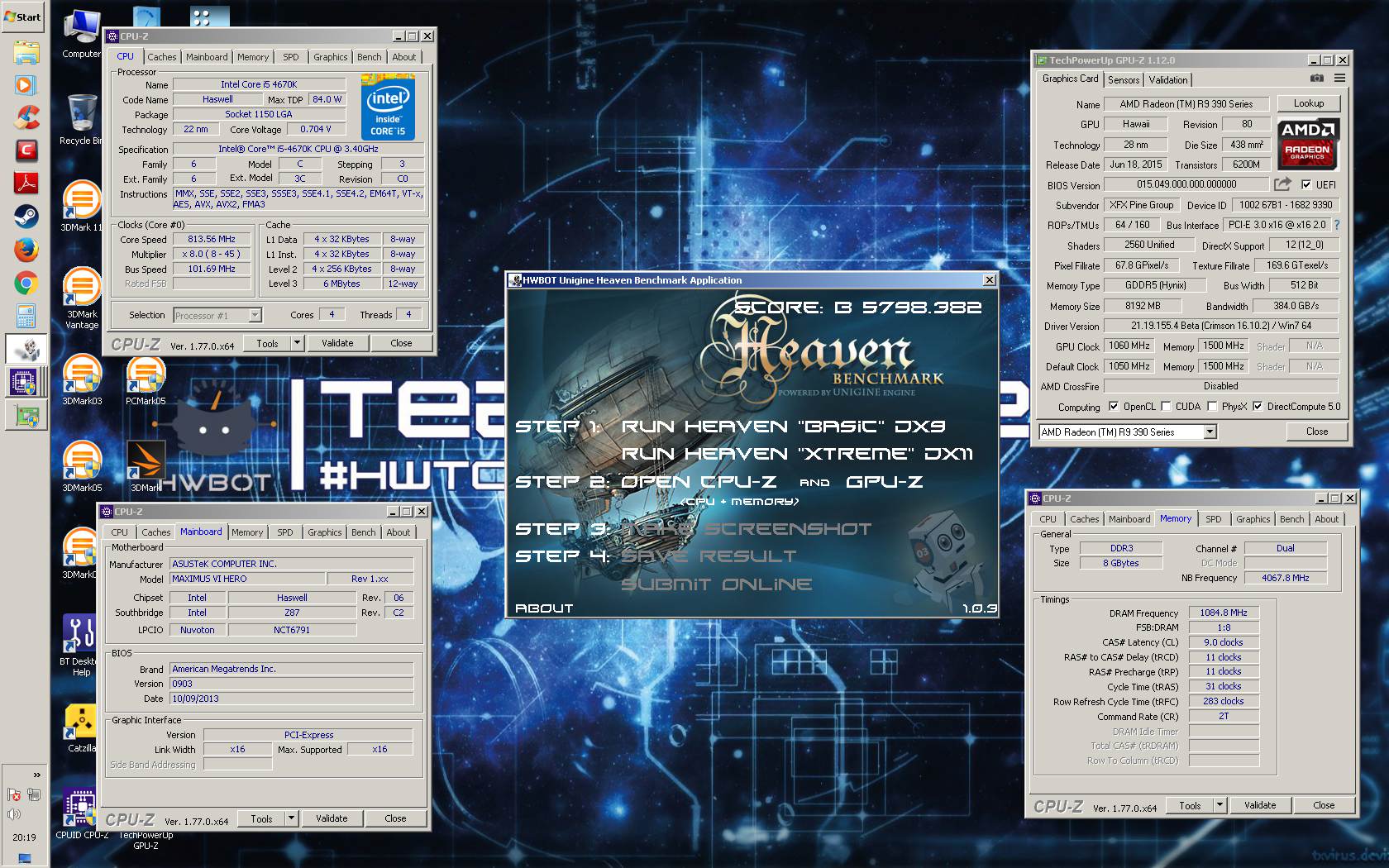Viewport: 1389px width, 868px height.
Task: Click the Windows Start button
Action: [x=23, y=17]
